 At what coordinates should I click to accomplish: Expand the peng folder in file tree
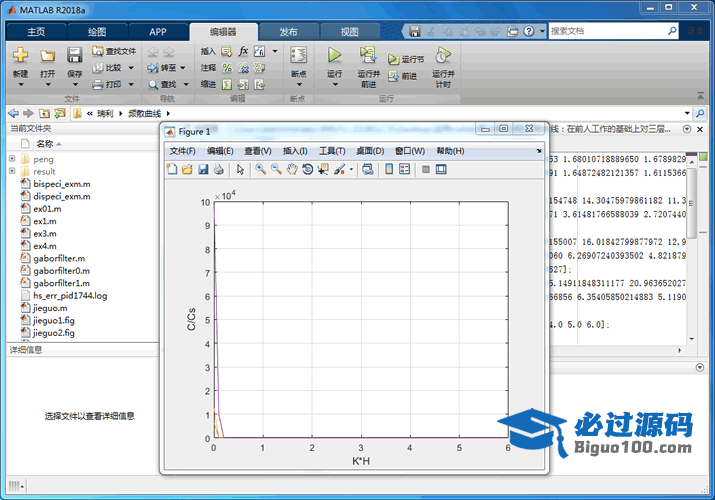tap(12, 159)
